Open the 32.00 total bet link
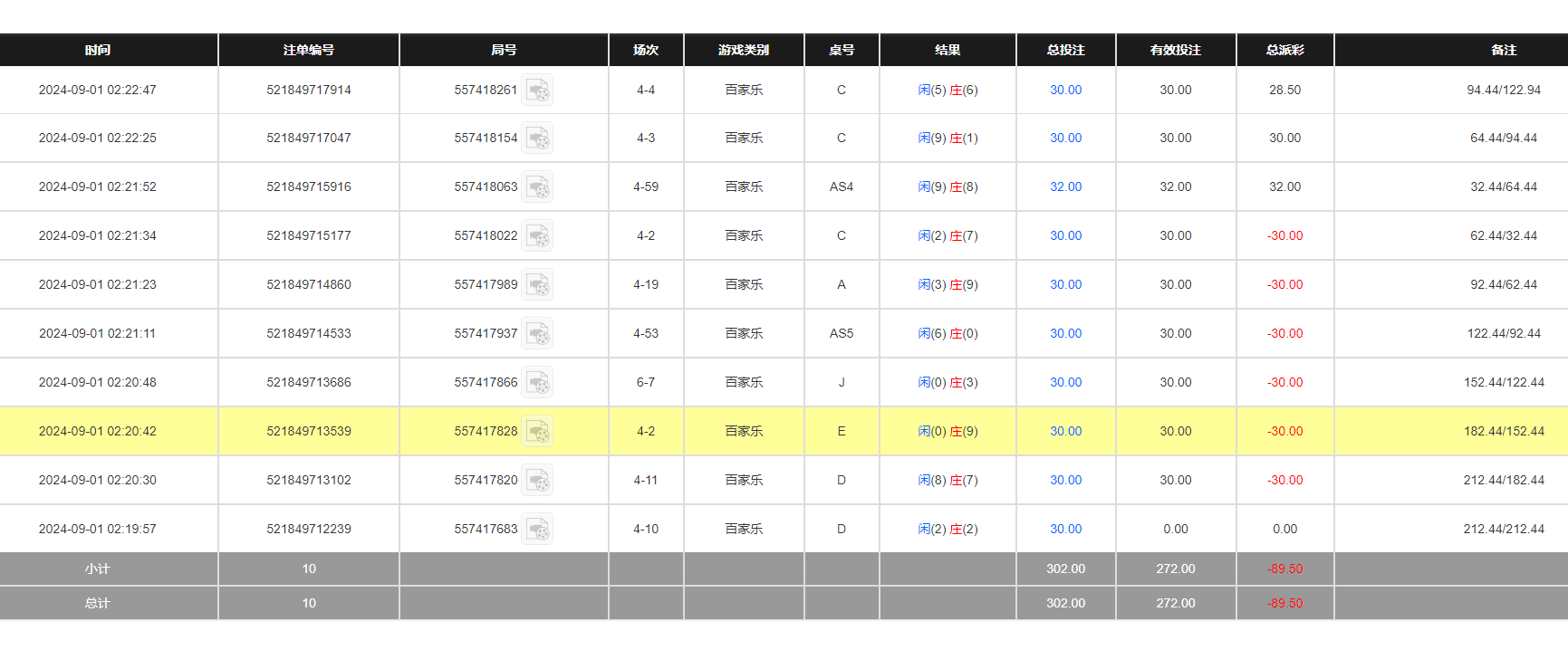This screenshot has height=650, width=1568. (1065, 187)
